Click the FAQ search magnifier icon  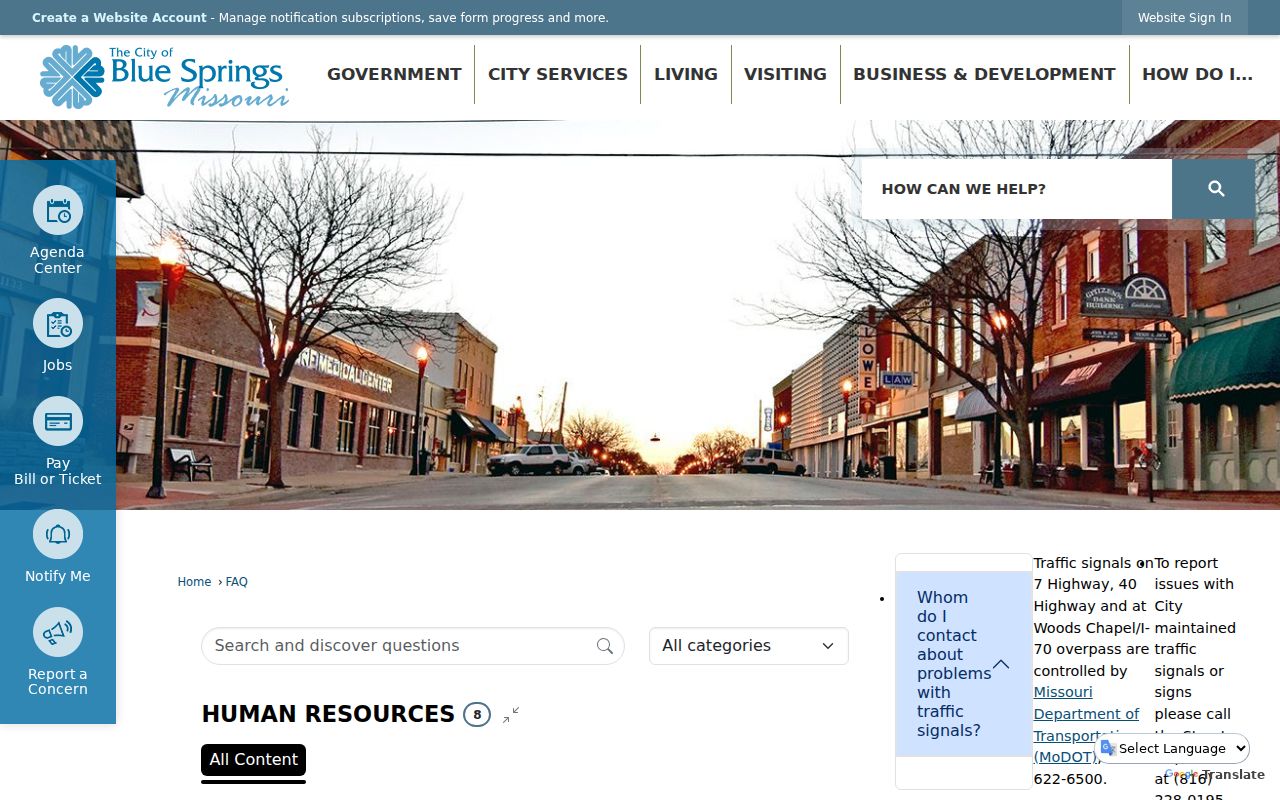pos(605,646)
